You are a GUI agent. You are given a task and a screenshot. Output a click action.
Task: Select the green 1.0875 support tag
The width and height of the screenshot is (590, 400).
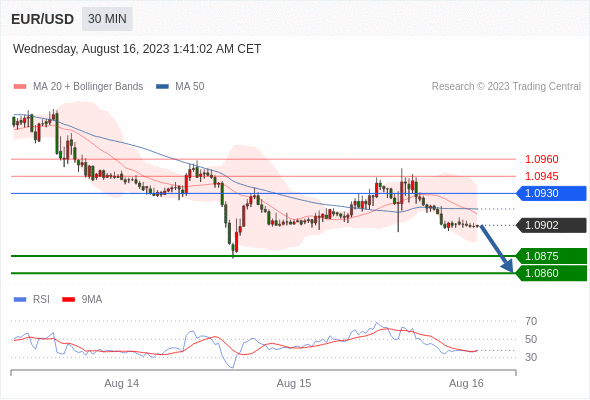(551, 256)
